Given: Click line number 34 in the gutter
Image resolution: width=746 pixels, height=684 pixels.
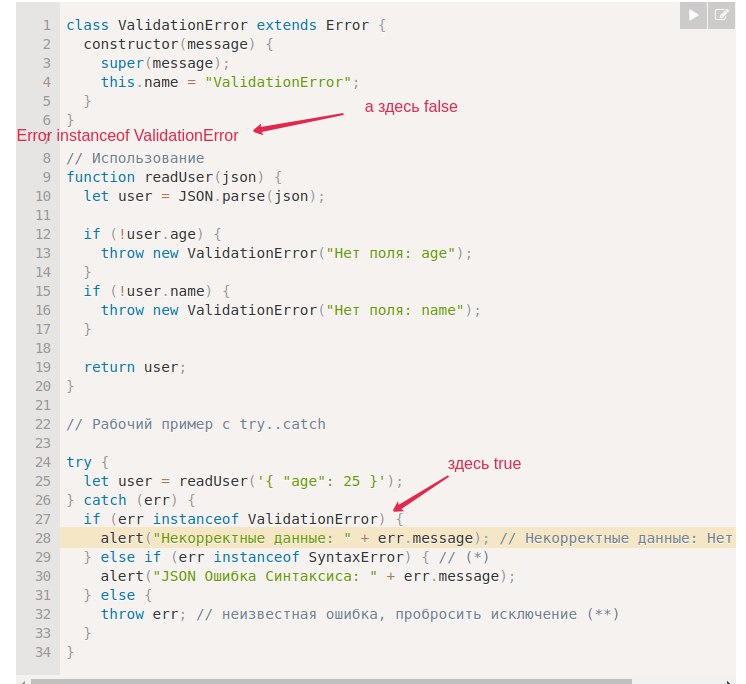Looking at the screenshot, I should click(43, 652).
